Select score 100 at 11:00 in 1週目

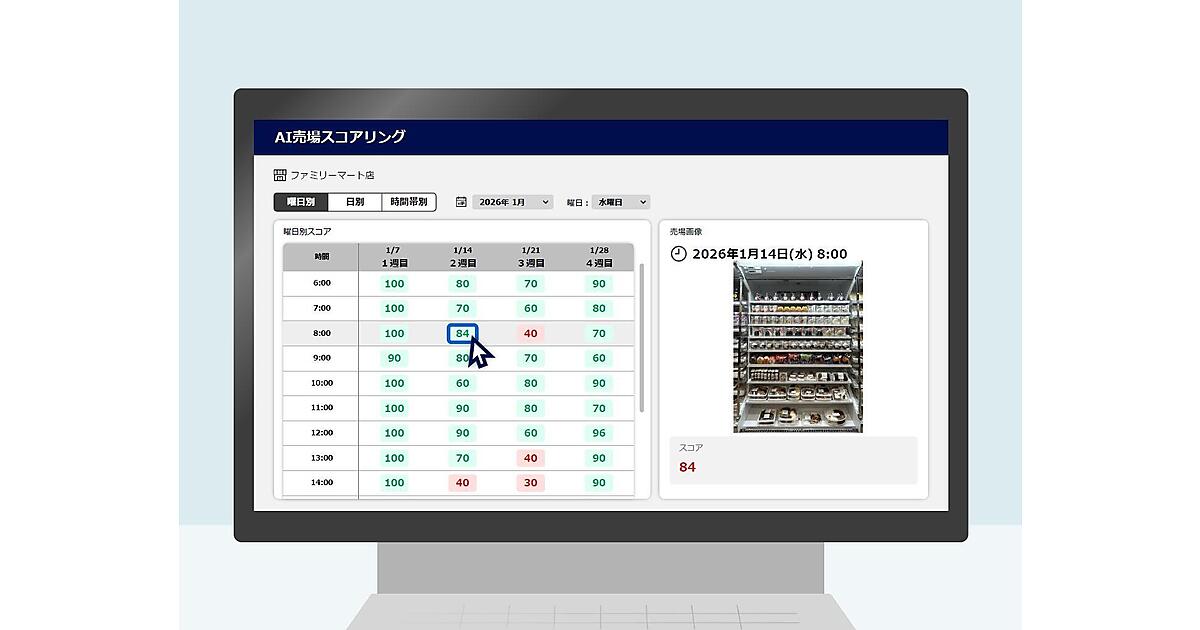[x=394, y=408]
